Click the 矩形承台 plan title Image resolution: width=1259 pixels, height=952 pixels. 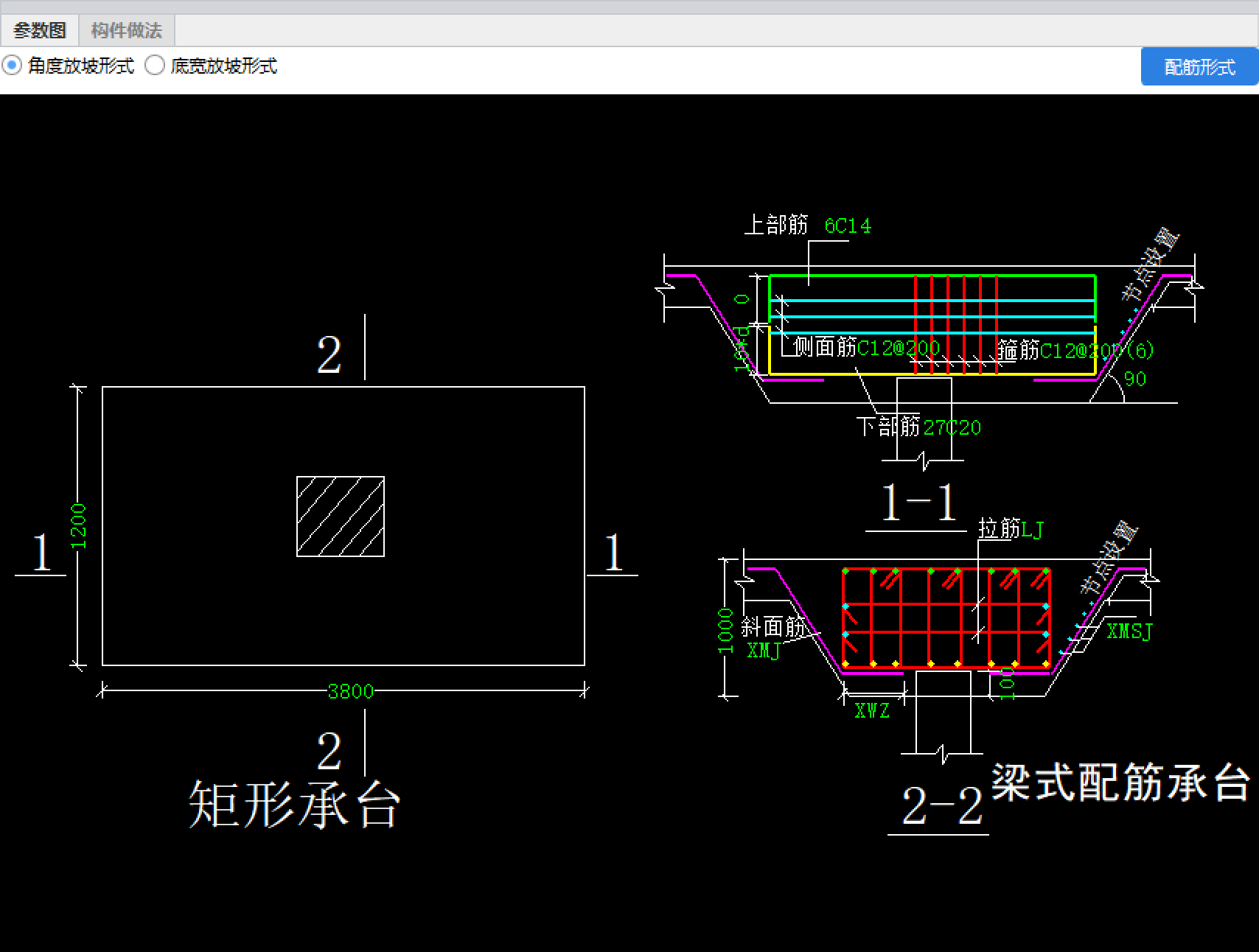click(x=294, y=805)
